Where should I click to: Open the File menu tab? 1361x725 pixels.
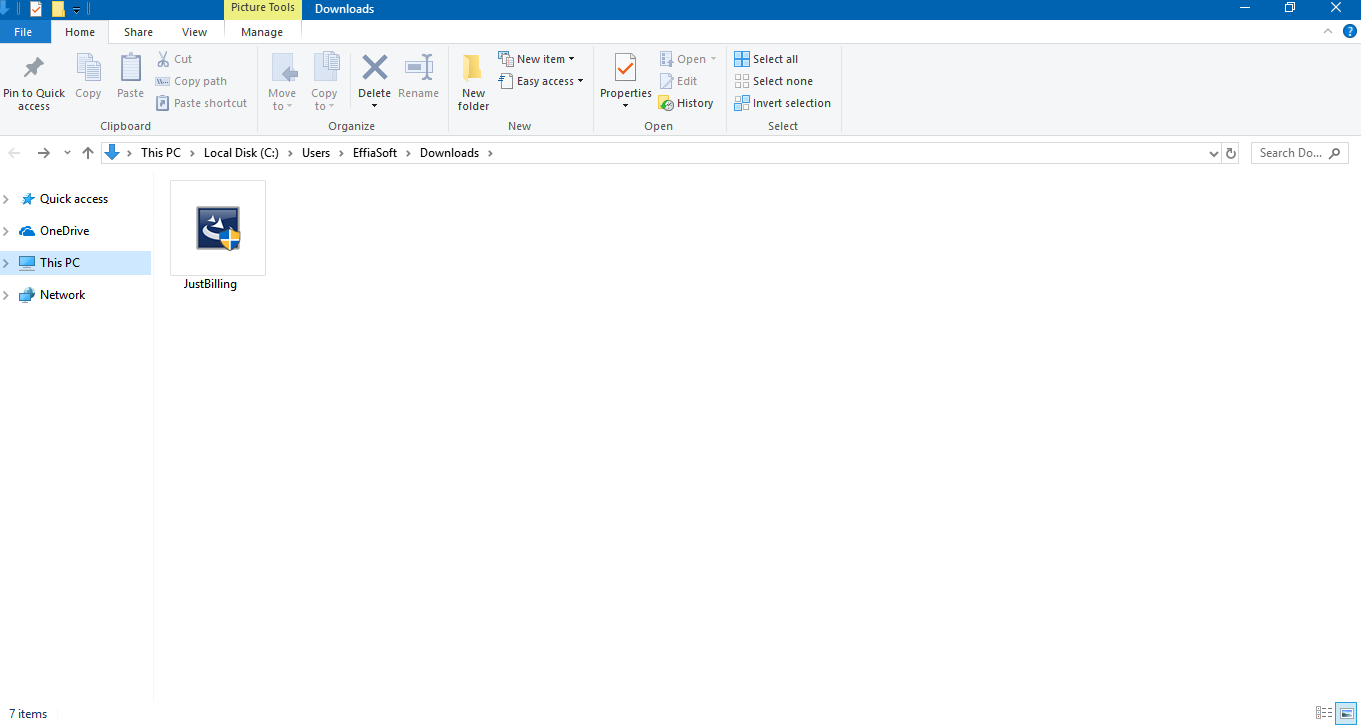(23, 32)
